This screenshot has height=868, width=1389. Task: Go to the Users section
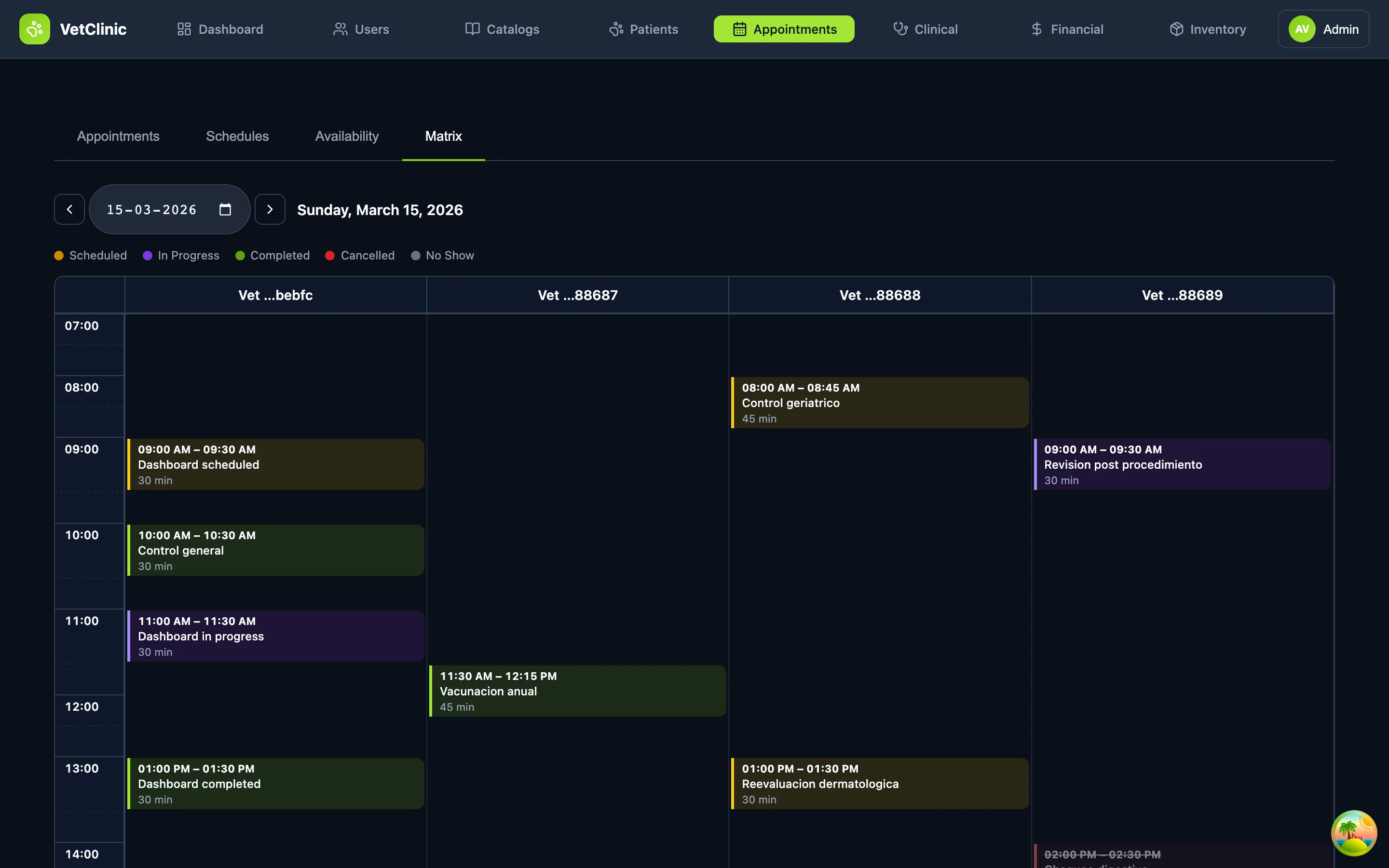coord(360,29)
